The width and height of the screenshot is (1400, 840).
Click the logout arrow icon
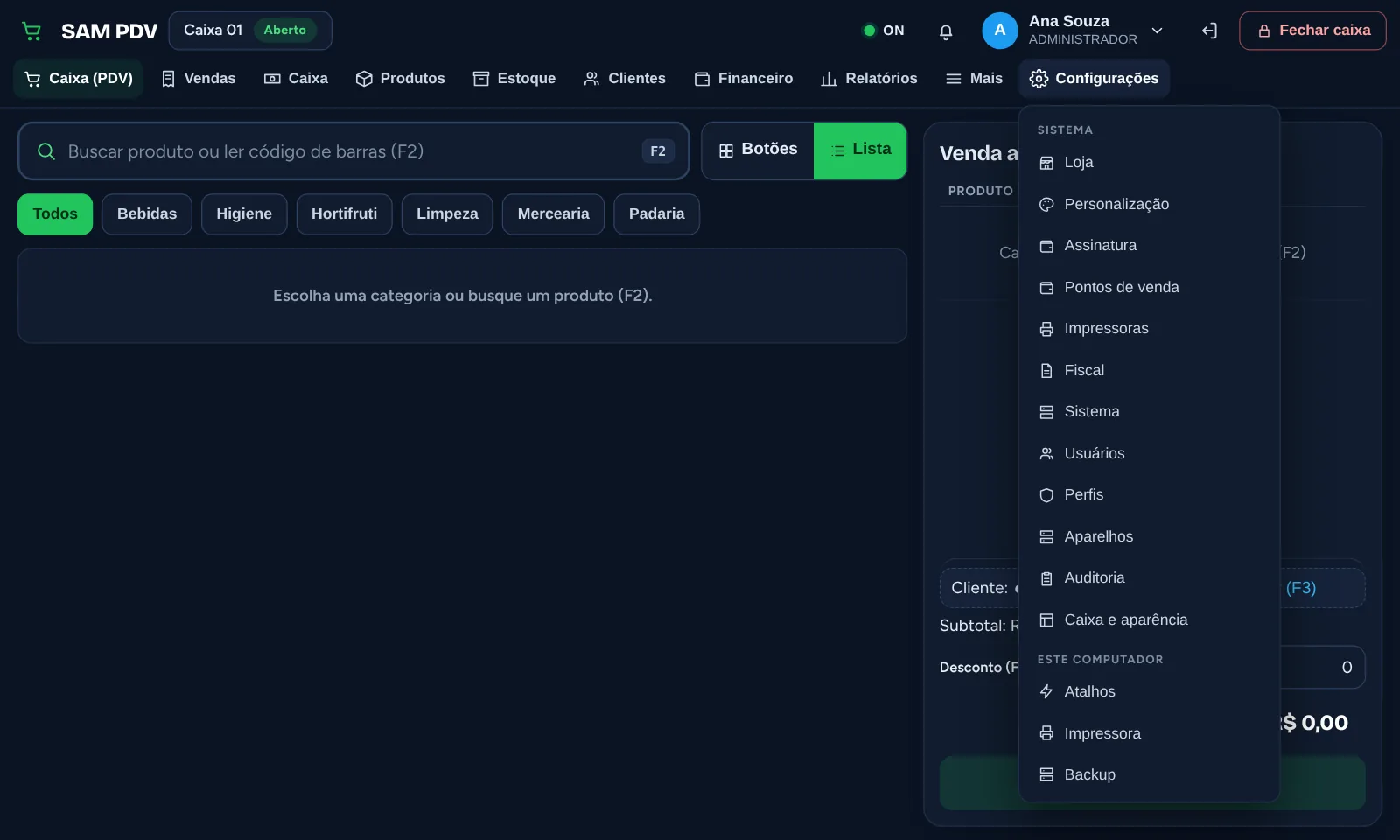[x=1209, y=31]
